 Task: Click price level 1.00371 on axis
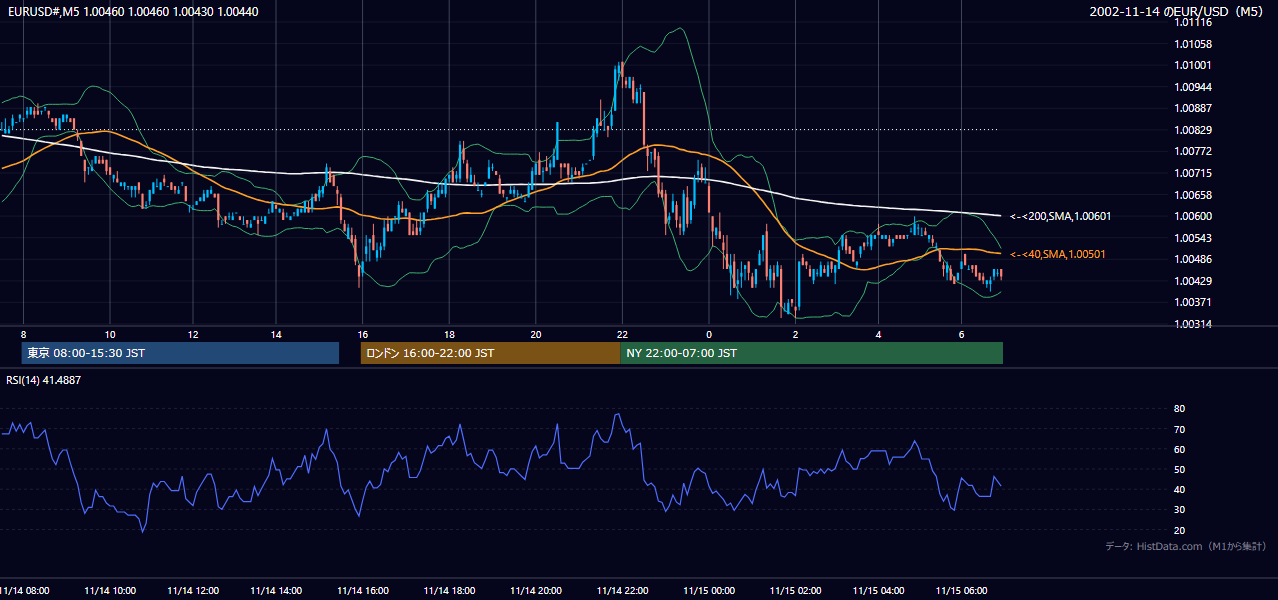1194,302
